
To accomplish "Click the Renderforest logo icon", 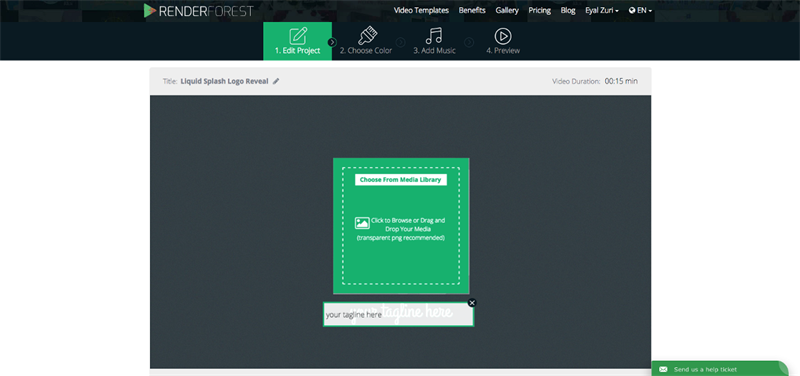I will click(149, 10).
